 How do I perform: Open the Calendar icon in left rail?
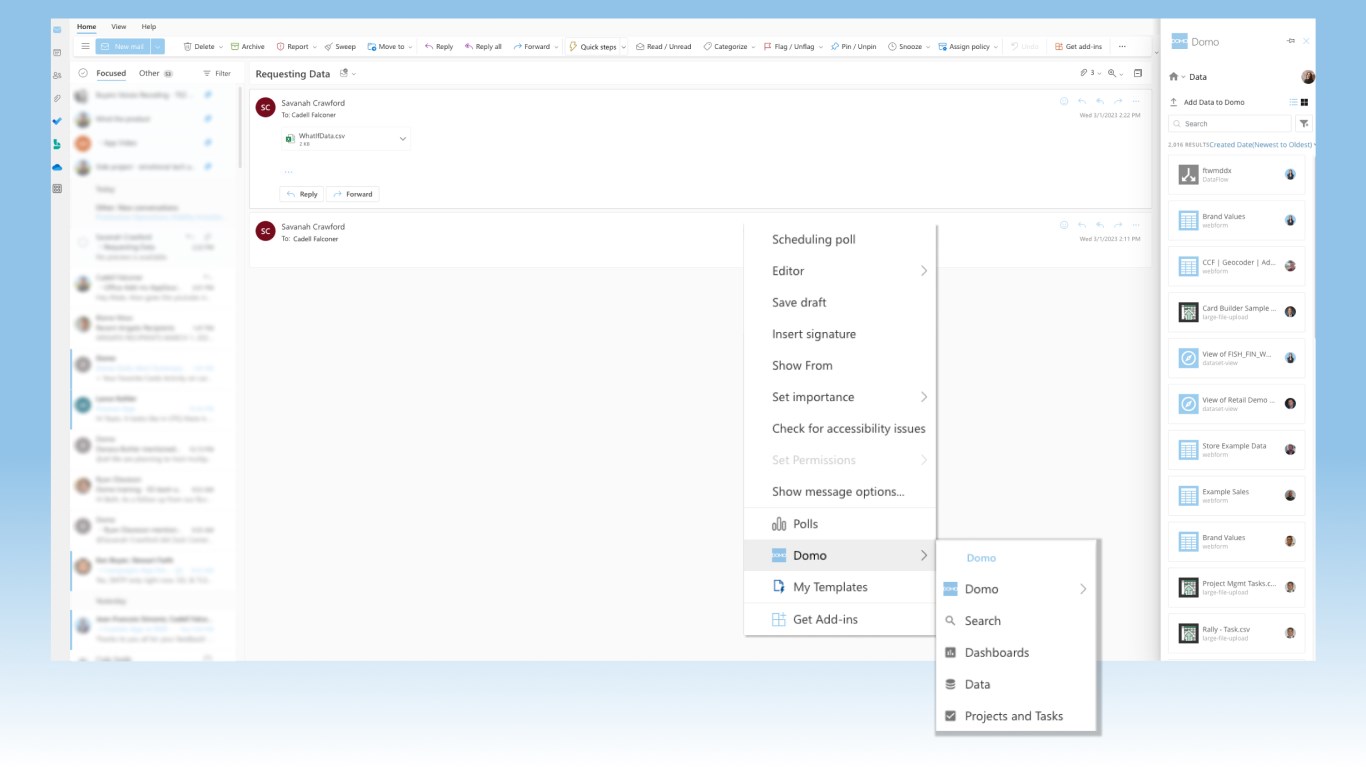click(57, 52)
